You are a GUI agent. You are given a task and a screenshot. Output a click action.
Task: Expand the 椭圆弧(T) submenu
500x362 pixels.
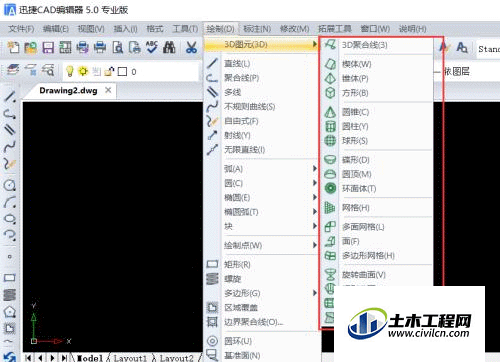point(261,212)
